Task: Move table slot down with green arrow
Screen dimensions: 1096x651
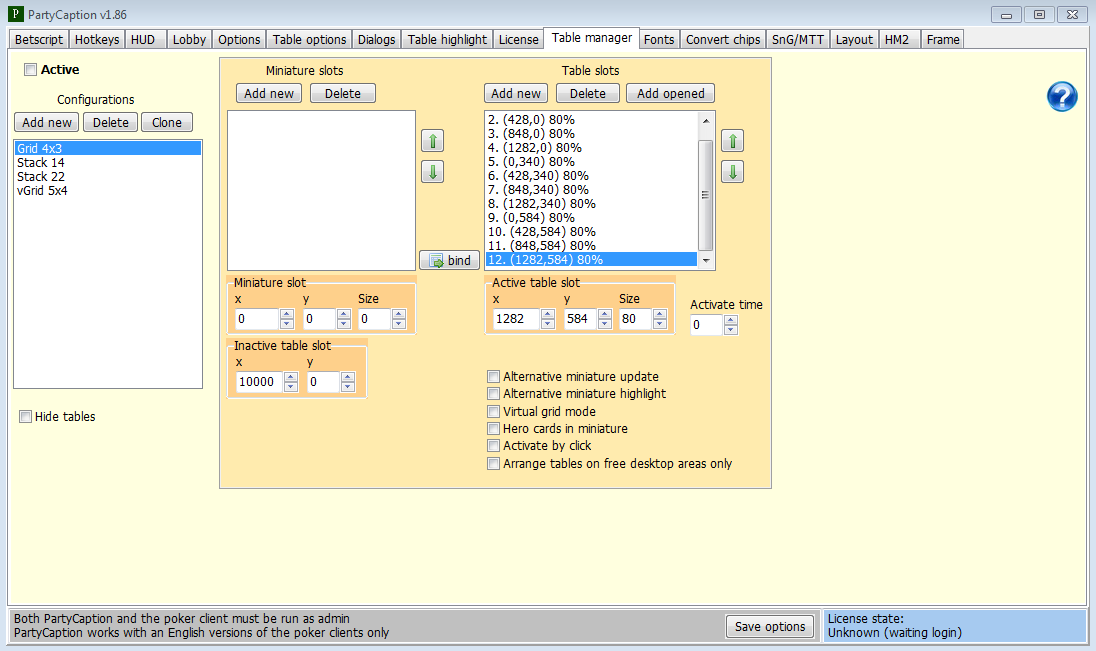Action: coord(733,172)
